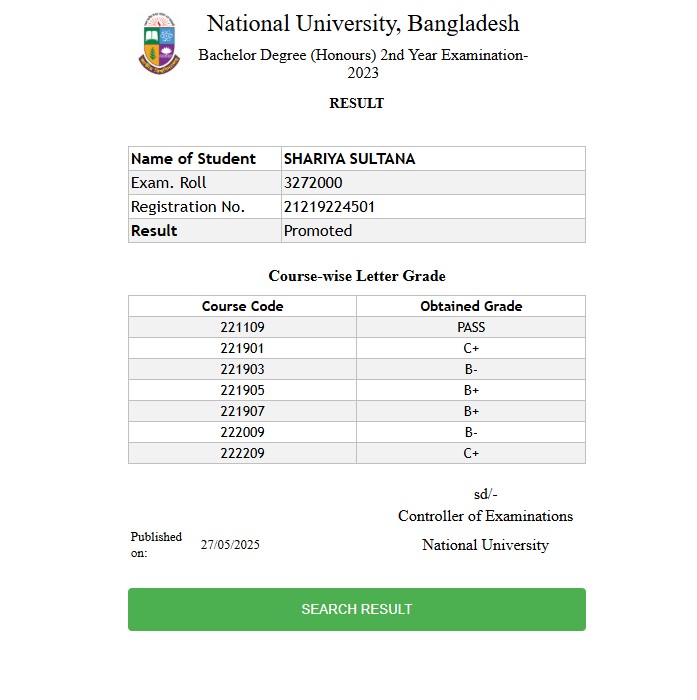Click course code 221109
Image resolution: width=697 pixels, height=700 pixels.
click(x=242, y=327)
